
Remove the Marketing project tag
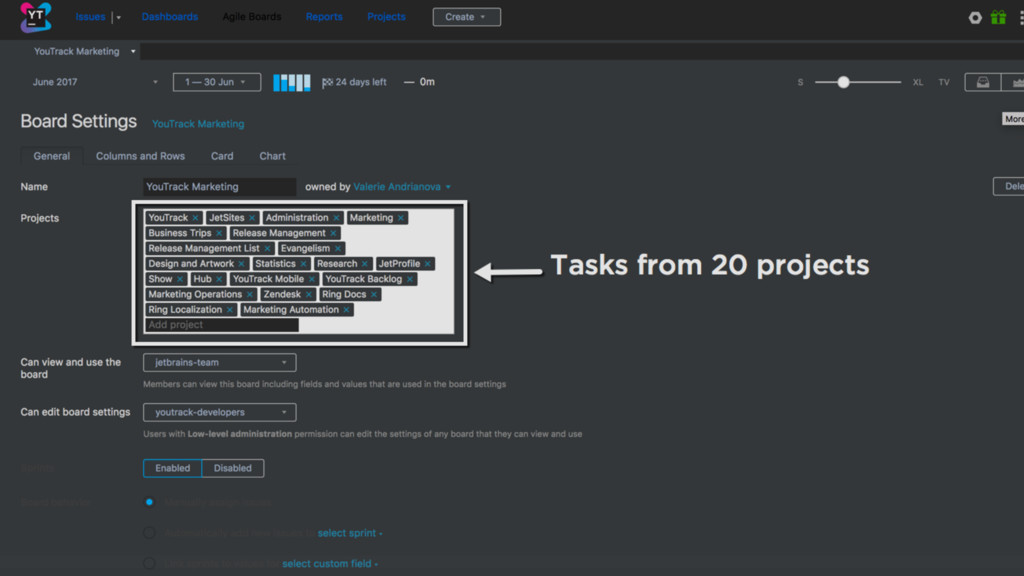point(401,217)
